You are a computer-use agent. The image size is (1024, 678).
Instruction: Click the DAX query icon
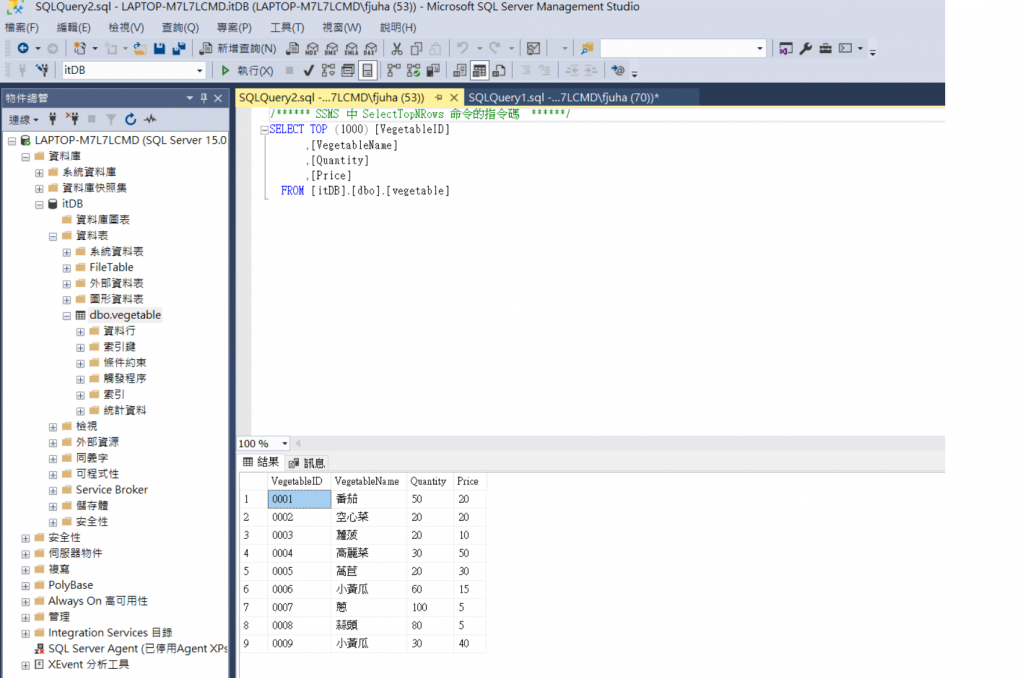(x=371, y=48)
